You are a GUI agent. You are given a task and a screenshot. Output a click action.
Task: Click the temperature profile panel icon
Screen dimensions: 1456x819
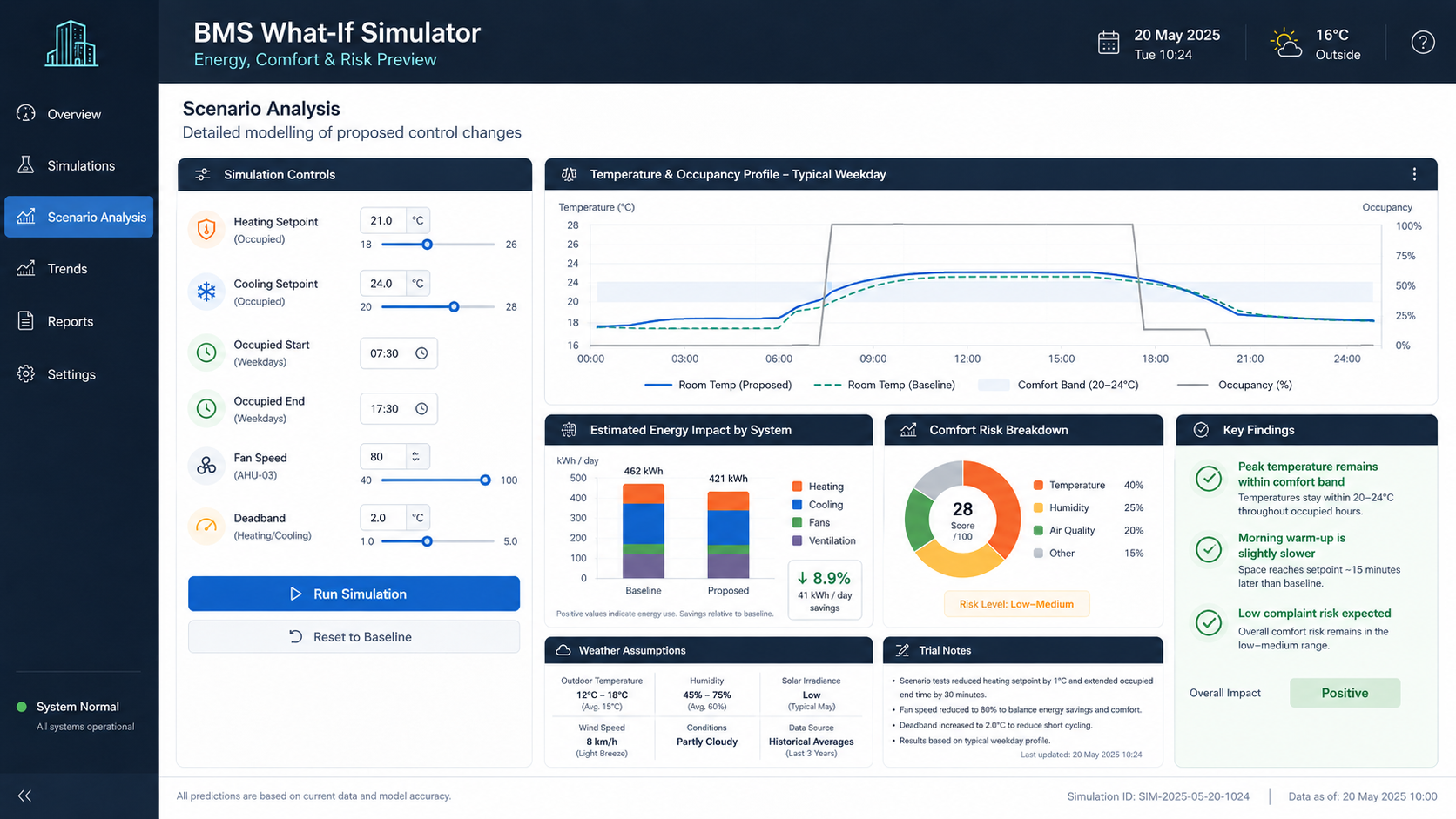pyautogui.click(x=569, y=174)
